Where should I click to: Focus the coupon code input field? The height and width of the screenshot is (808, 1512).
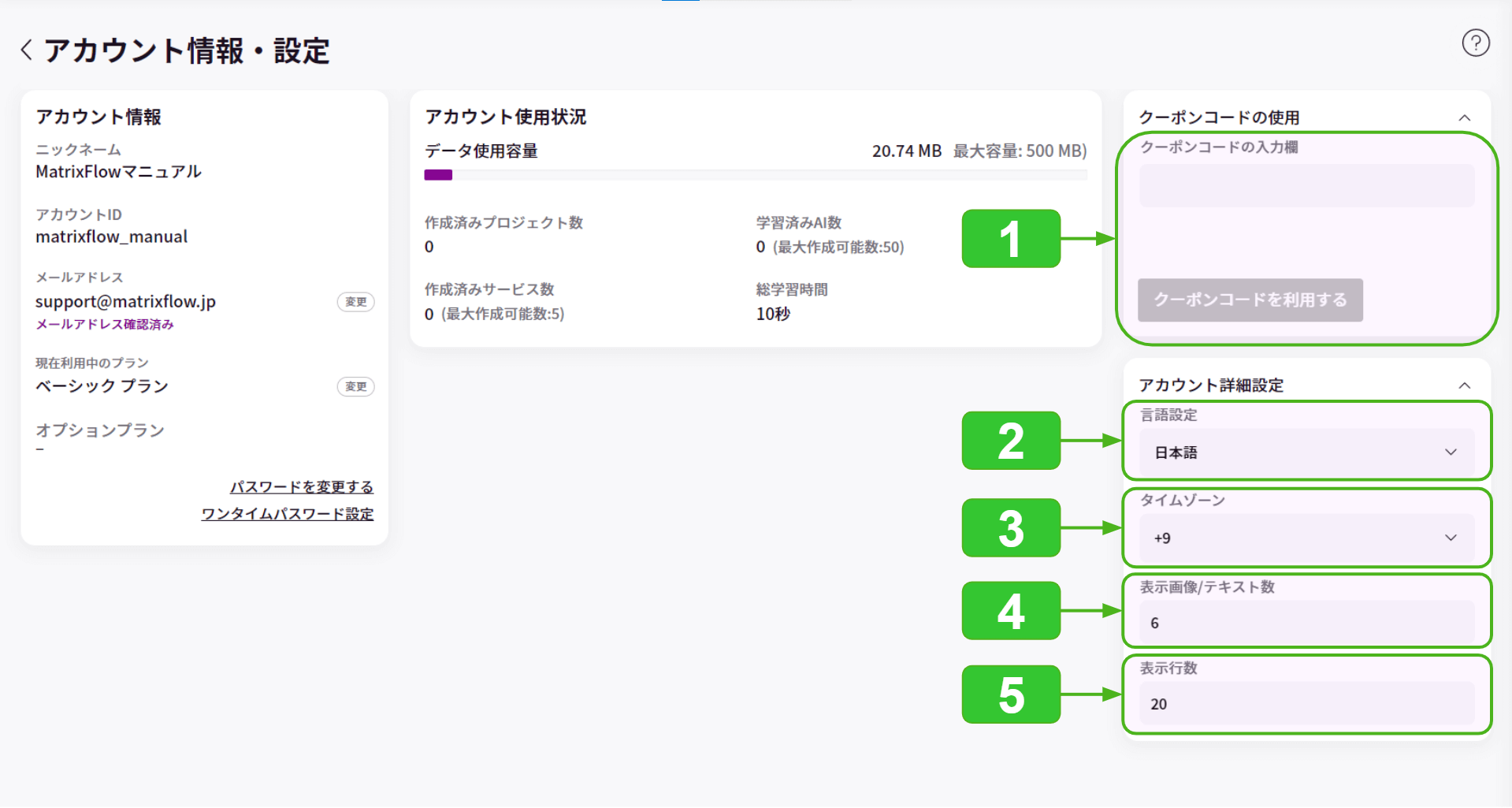(1306, 185)
